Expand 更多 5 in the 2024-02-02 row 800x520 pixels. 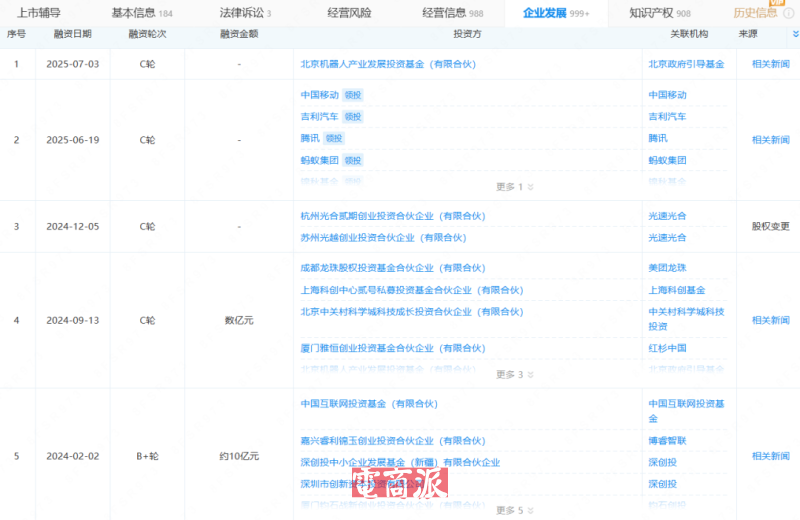pyautogui.click(x=515, y=510)
